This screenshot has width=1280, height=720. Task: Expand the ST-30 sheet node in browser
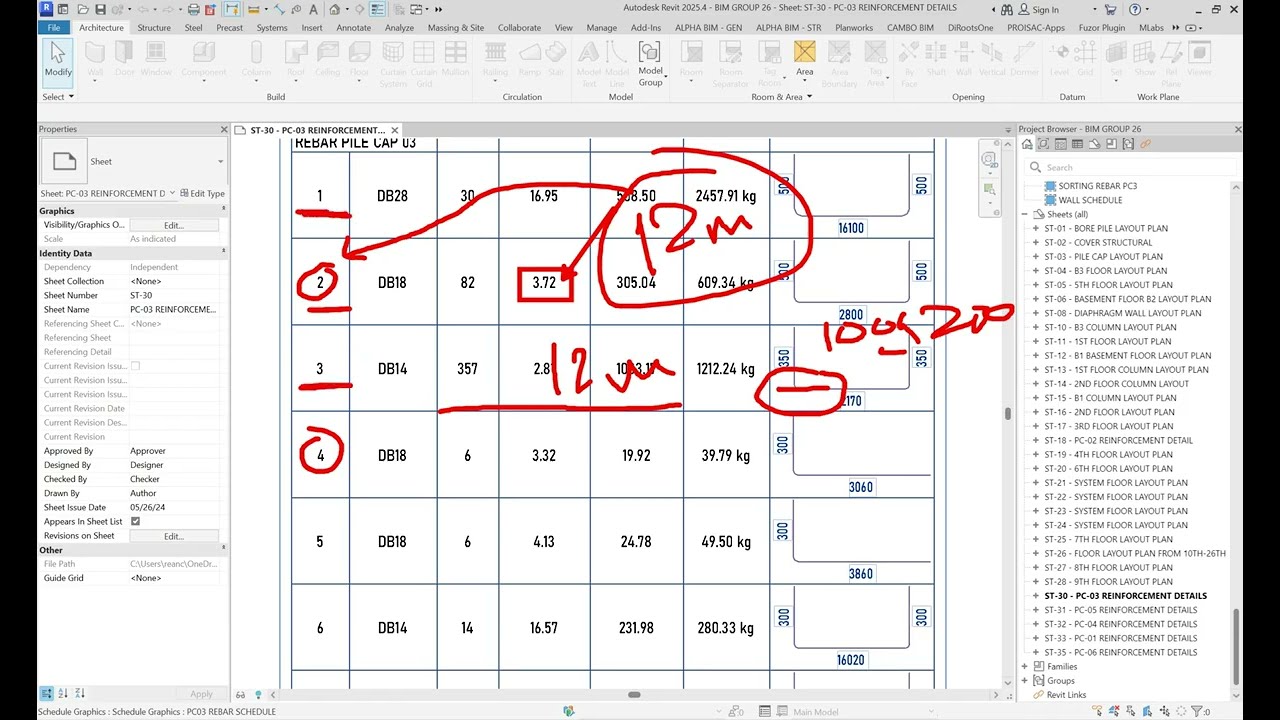[1036, 595]
